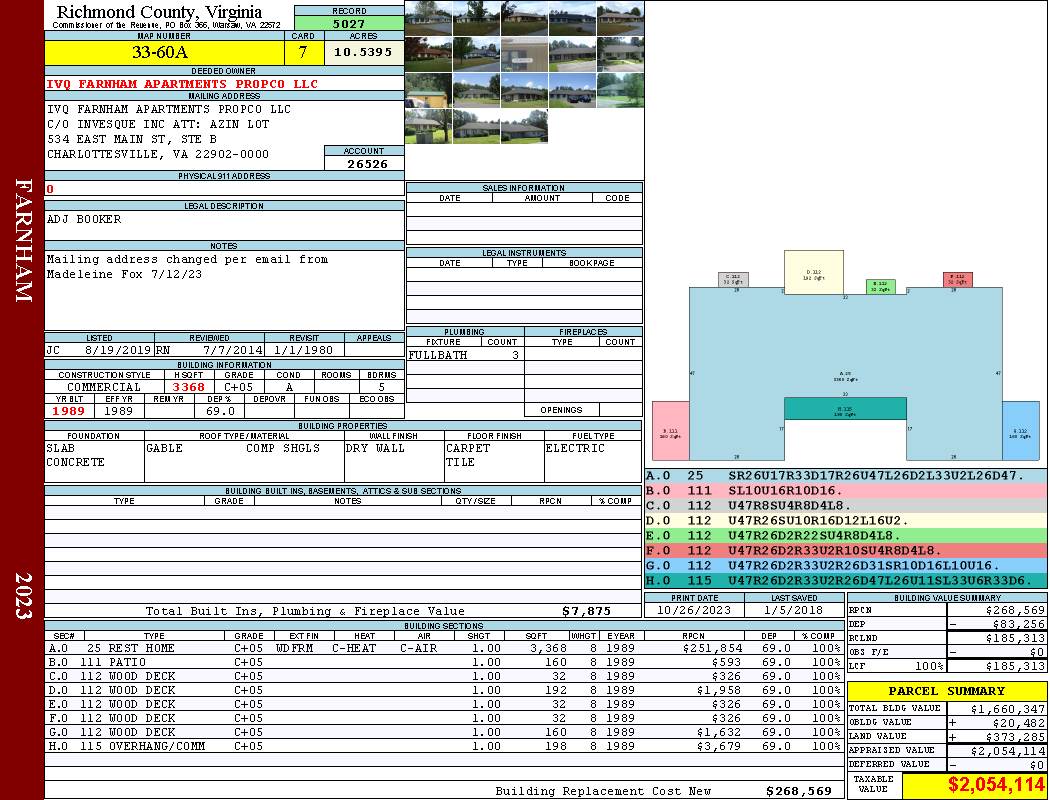Select the E.0 green sketch legend row
Viewport: 1050px width, 800px height.
click(846, 536)
